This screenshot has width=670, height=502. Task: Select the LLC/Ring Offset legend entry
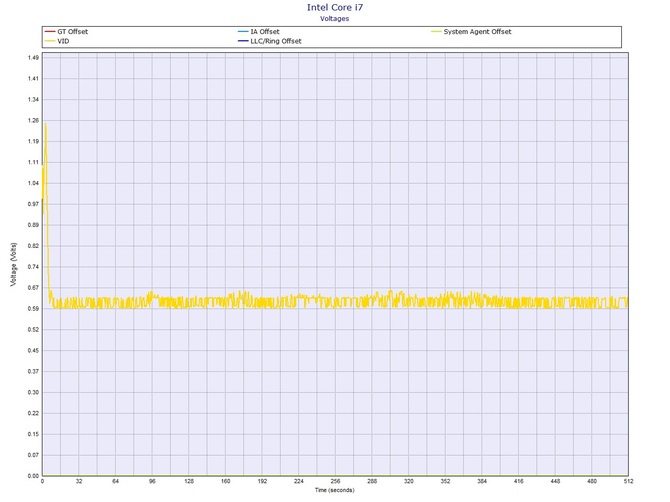click(270, 41)
